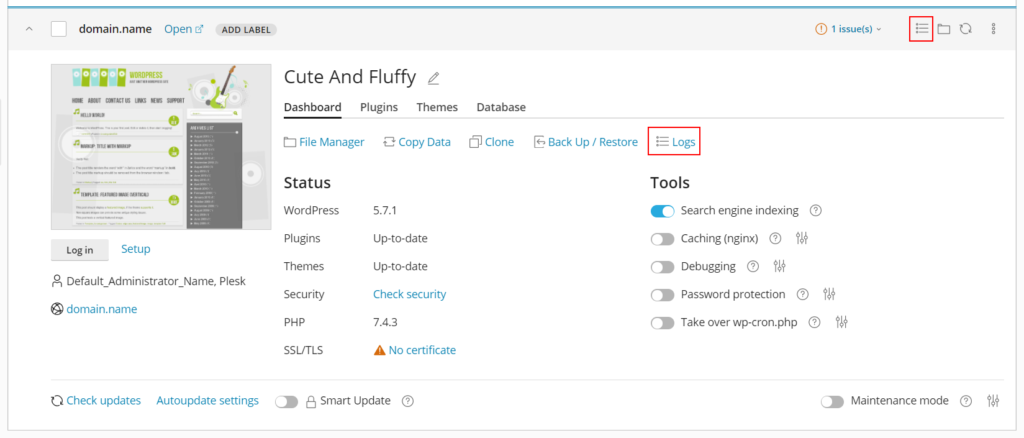1024x438 pixels.
Task: Open file manager via header folder icon
Action: tap(944, 29)
